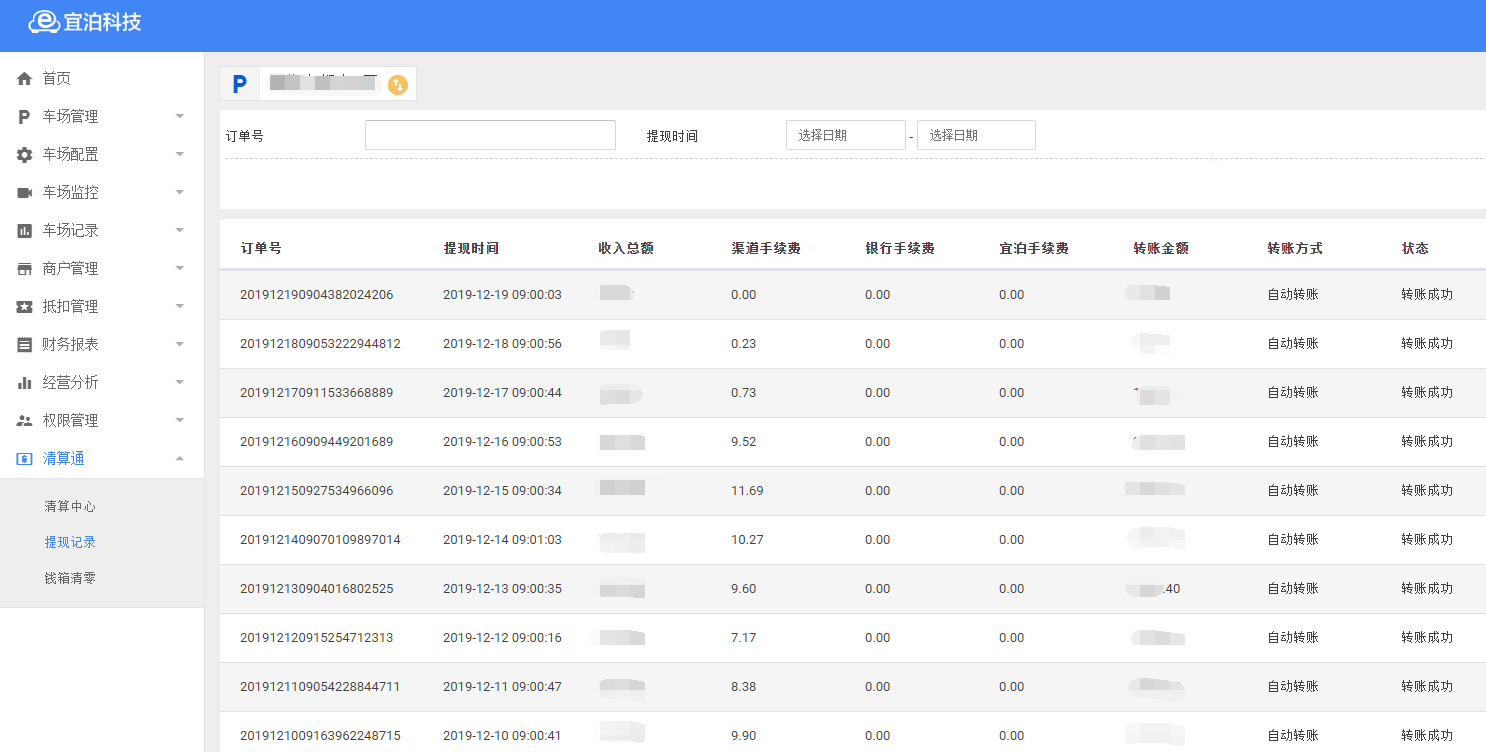
Task: Click the store icon for 商户管理
Action: pyautogui.click(x=25, y=269)
